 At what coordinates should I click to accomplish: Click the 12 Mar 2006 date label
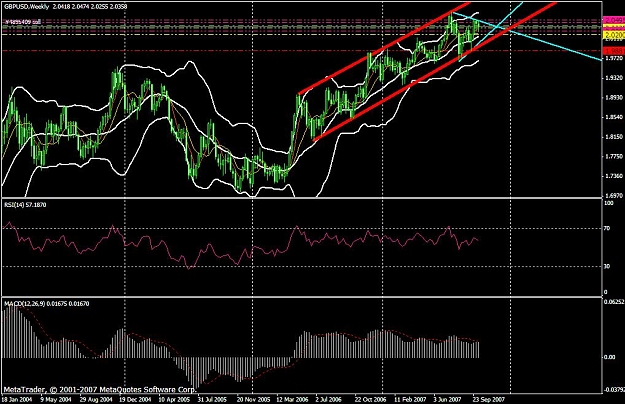click(x=293, y=399)
